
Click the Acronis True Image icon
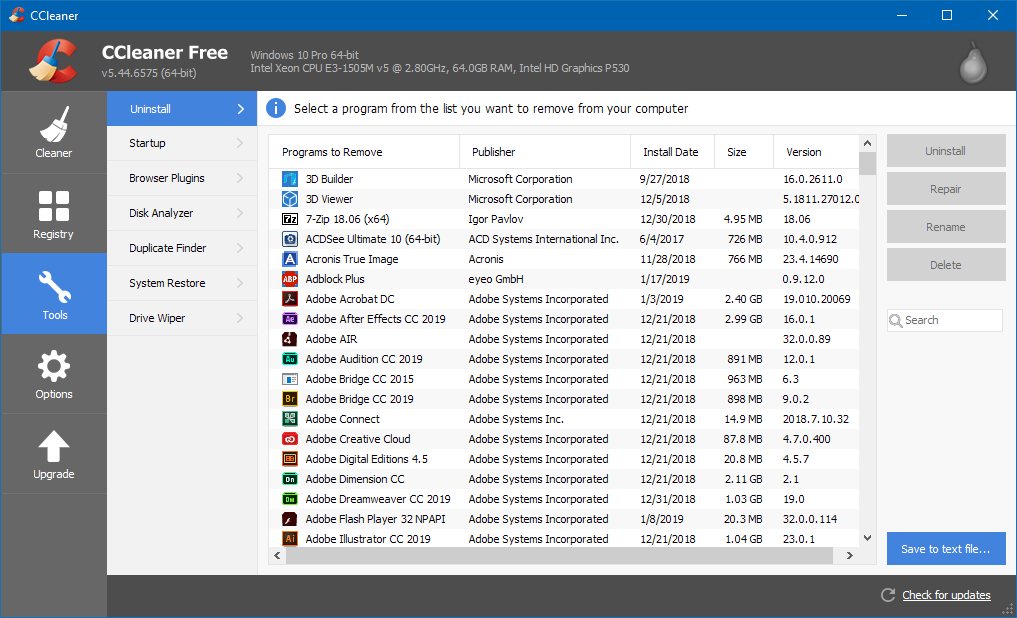(x=290, y=259)
